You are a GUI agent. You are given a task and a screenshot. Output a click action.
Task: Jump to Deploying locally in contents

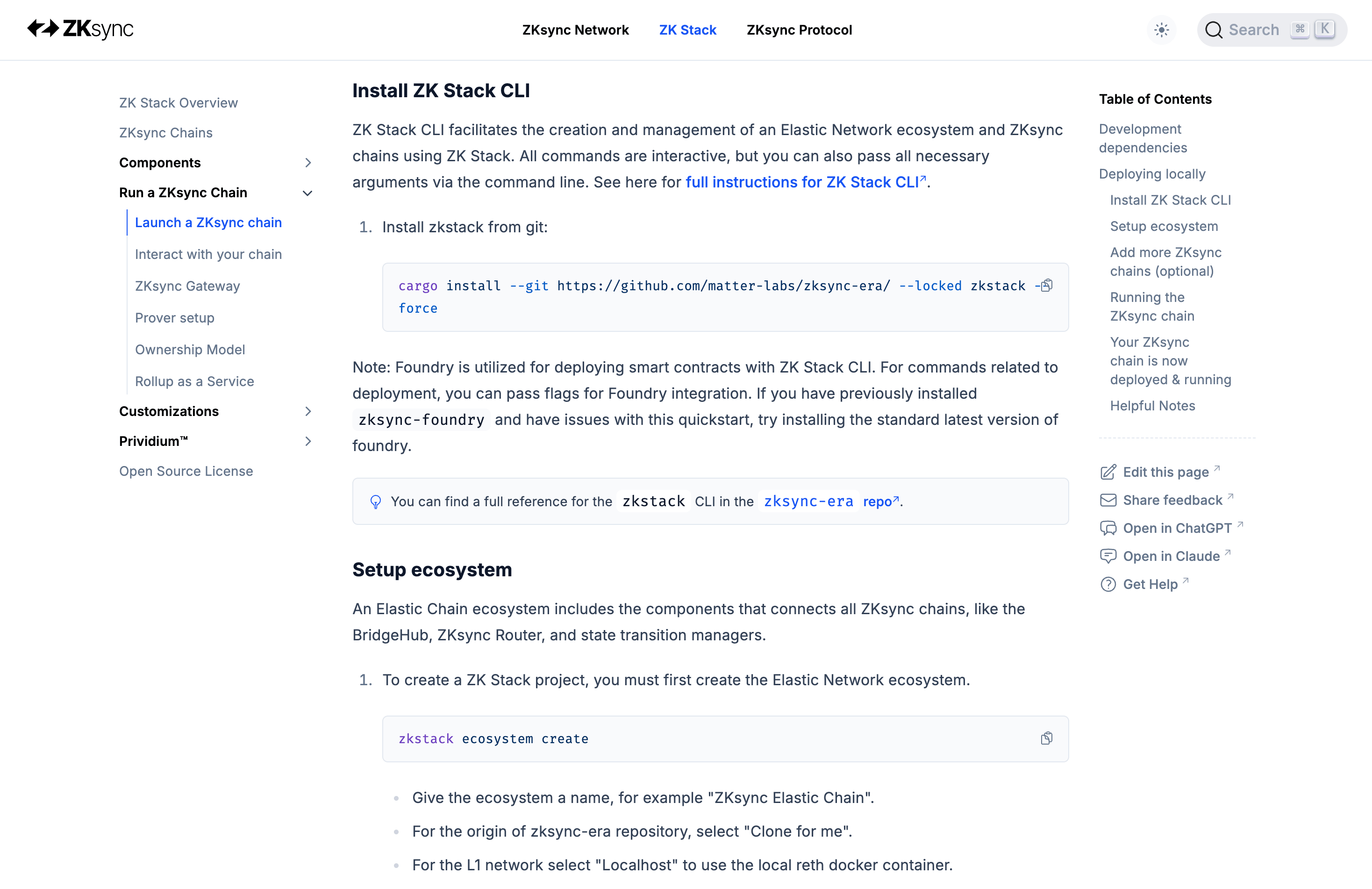(x=1152, y=174)
